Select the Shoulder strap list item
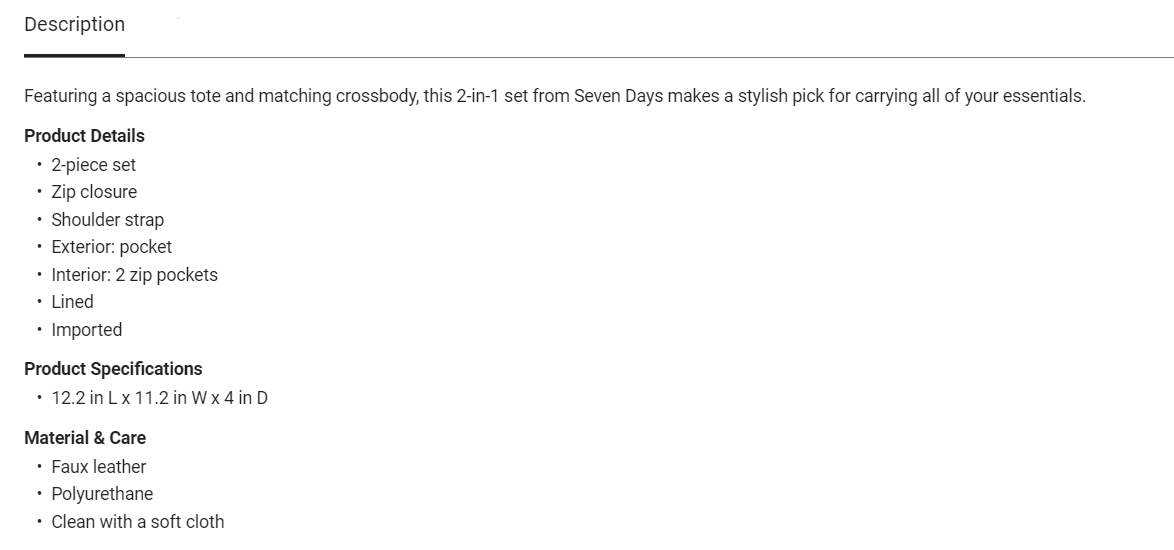Image resolution: width=1174 pixels, height=550 pixels. click(x=107, y=220)
